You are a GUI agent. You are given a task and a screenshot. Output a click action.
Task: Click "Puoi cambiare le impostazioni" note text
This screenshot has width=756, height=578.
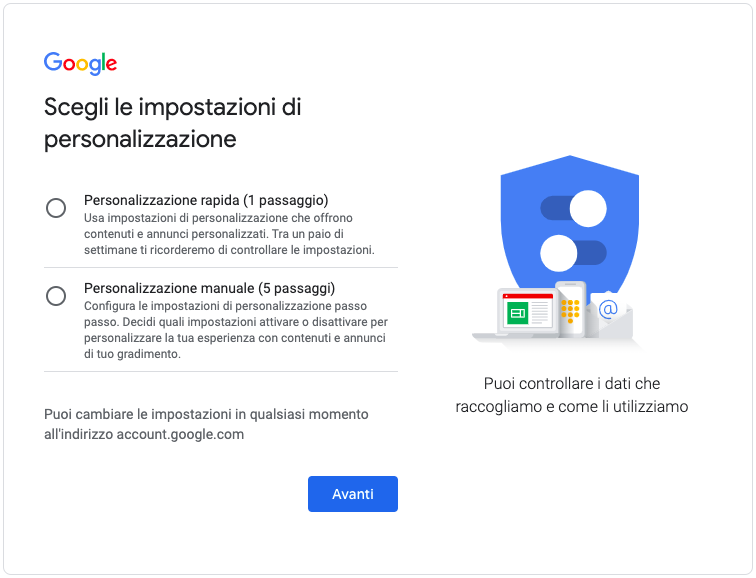(x=206, y=424)
